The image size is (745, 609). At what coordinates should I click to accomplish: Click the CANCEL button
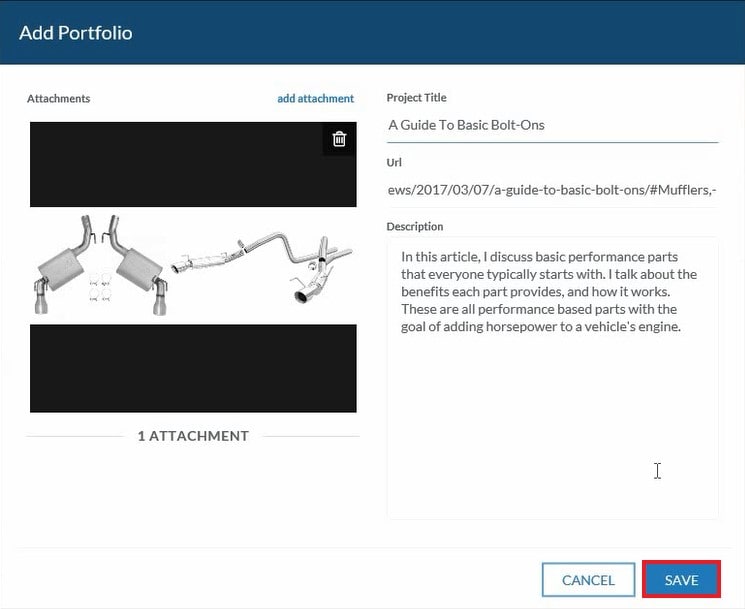[x=588, y=580]
